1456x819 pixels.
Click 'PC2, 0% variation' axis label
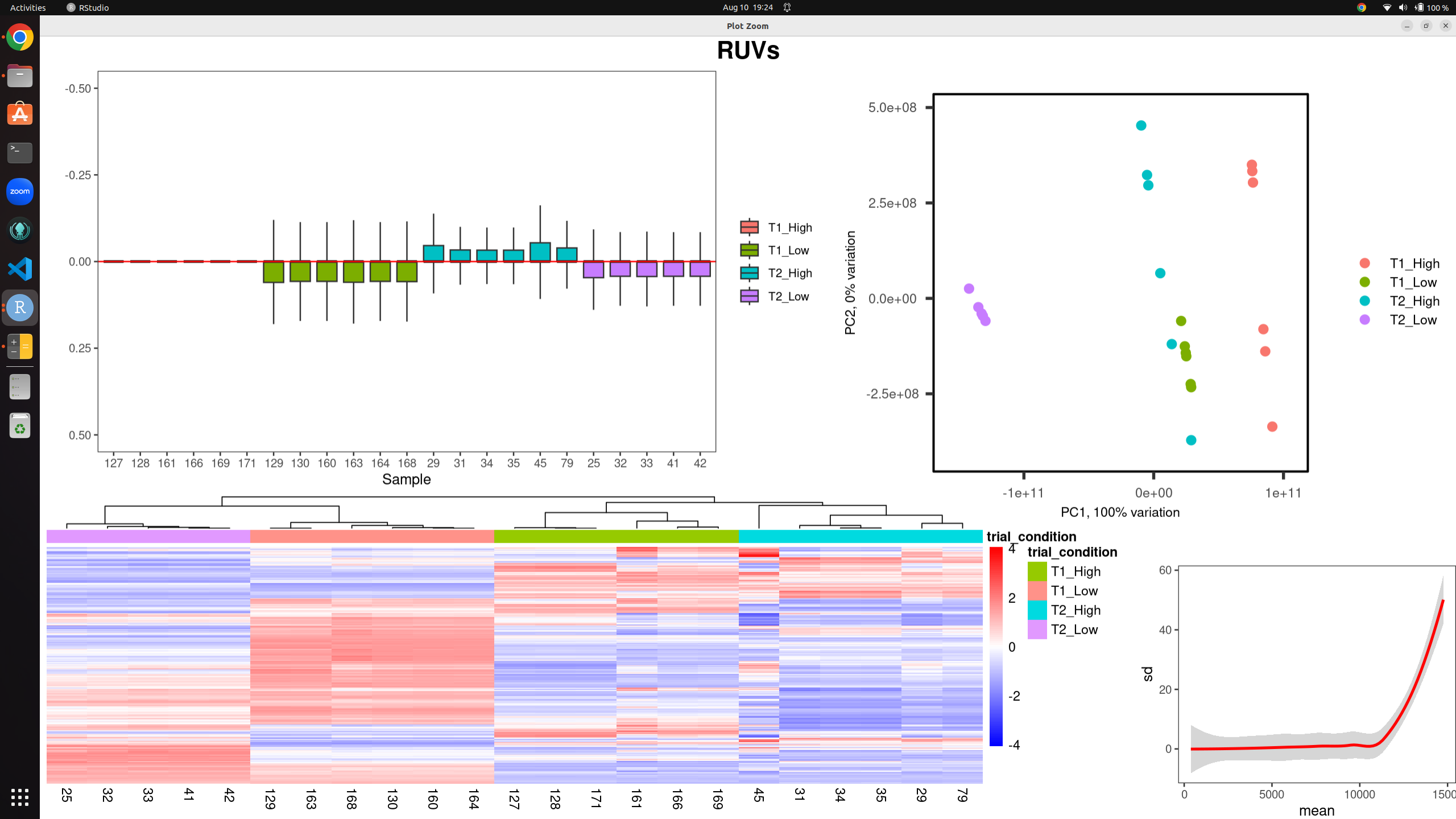850,283
